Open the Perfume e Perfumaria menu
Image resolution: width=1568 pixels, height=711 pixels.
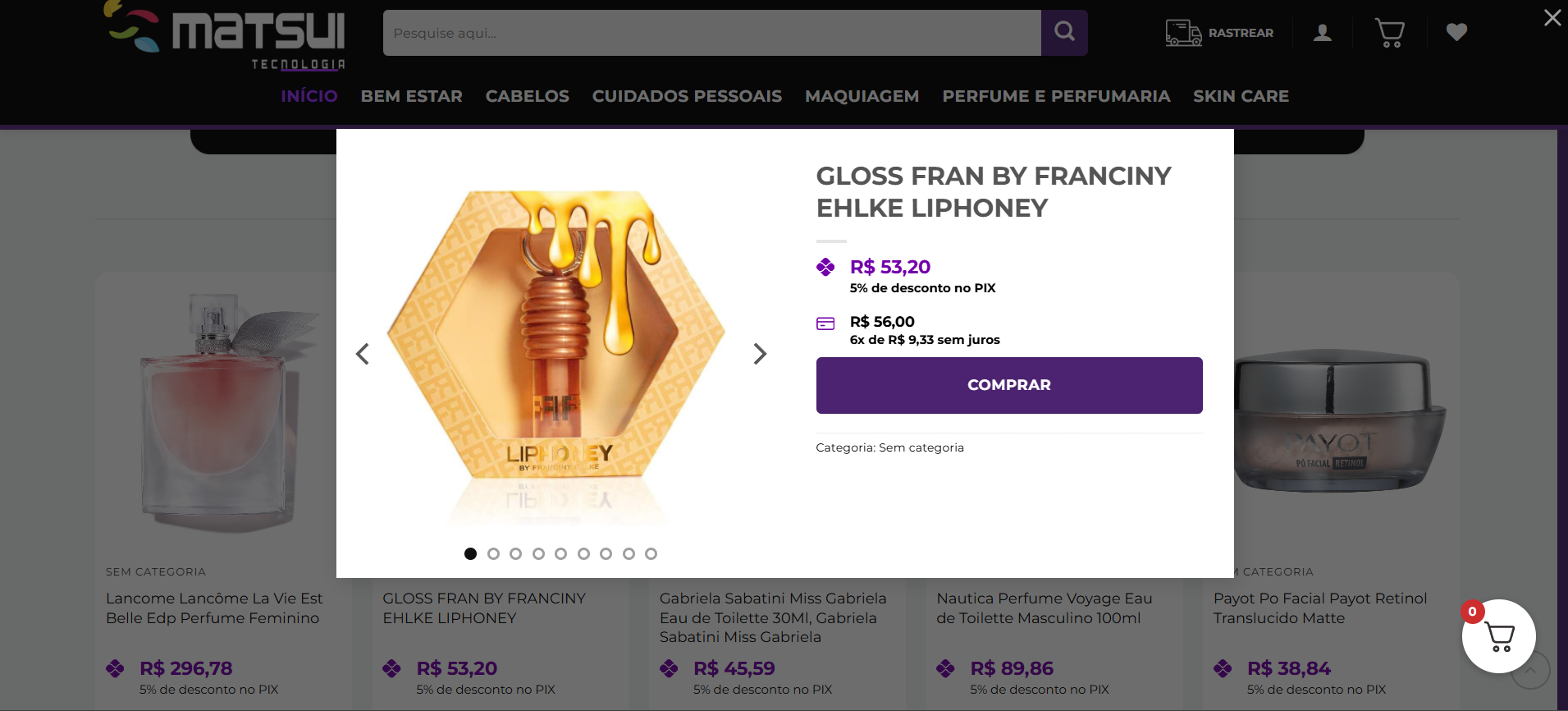point(1056,96)
